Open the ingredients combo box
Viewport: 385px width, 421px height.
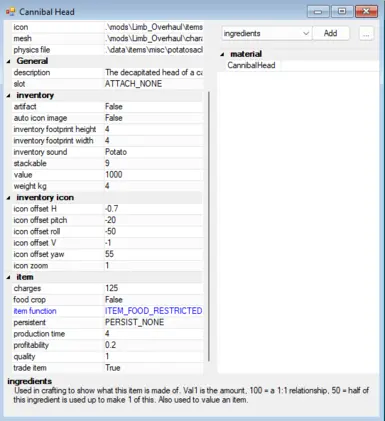click(267, 34)
